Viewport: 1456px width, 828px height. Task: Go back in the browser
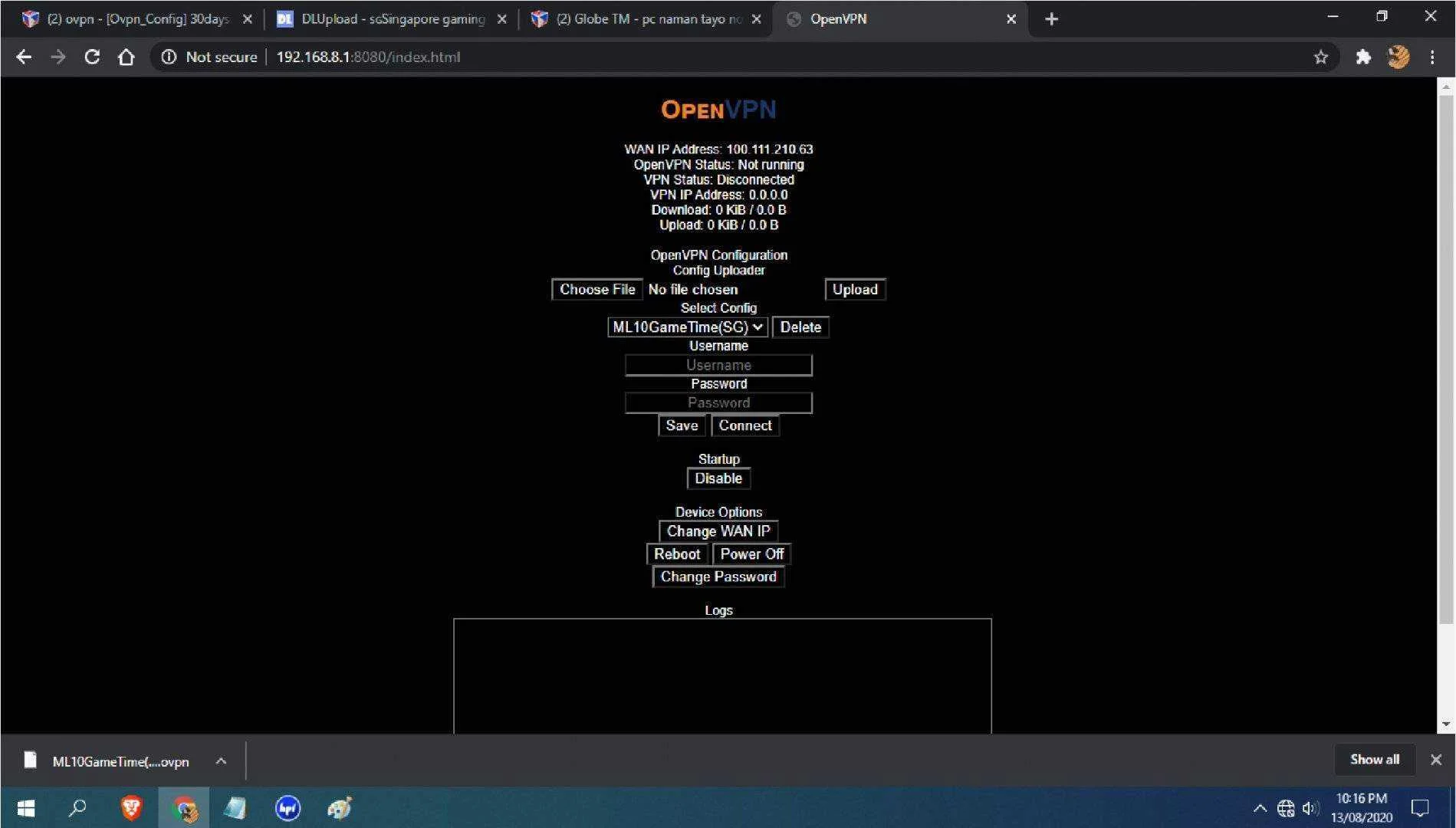point(24,57)
